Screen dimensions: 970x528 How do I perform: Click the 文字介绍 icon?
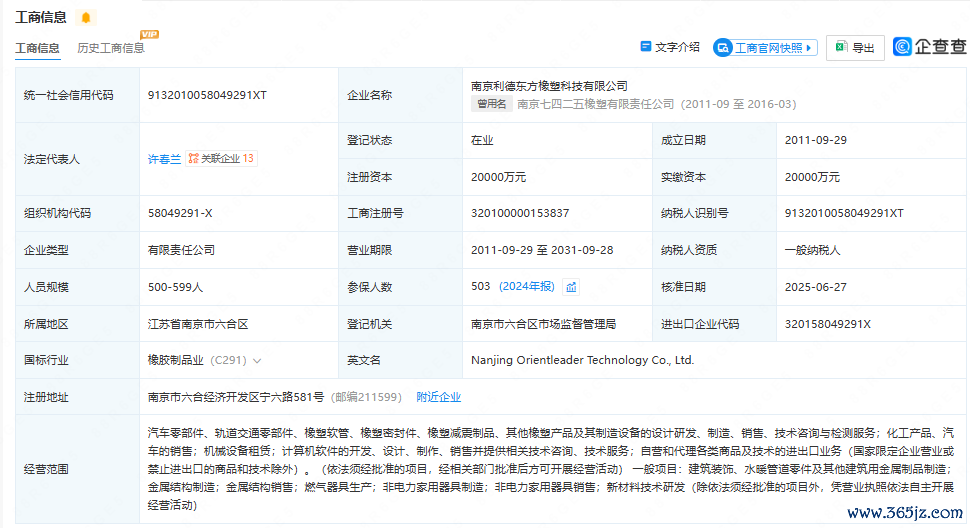click(646, 47)
